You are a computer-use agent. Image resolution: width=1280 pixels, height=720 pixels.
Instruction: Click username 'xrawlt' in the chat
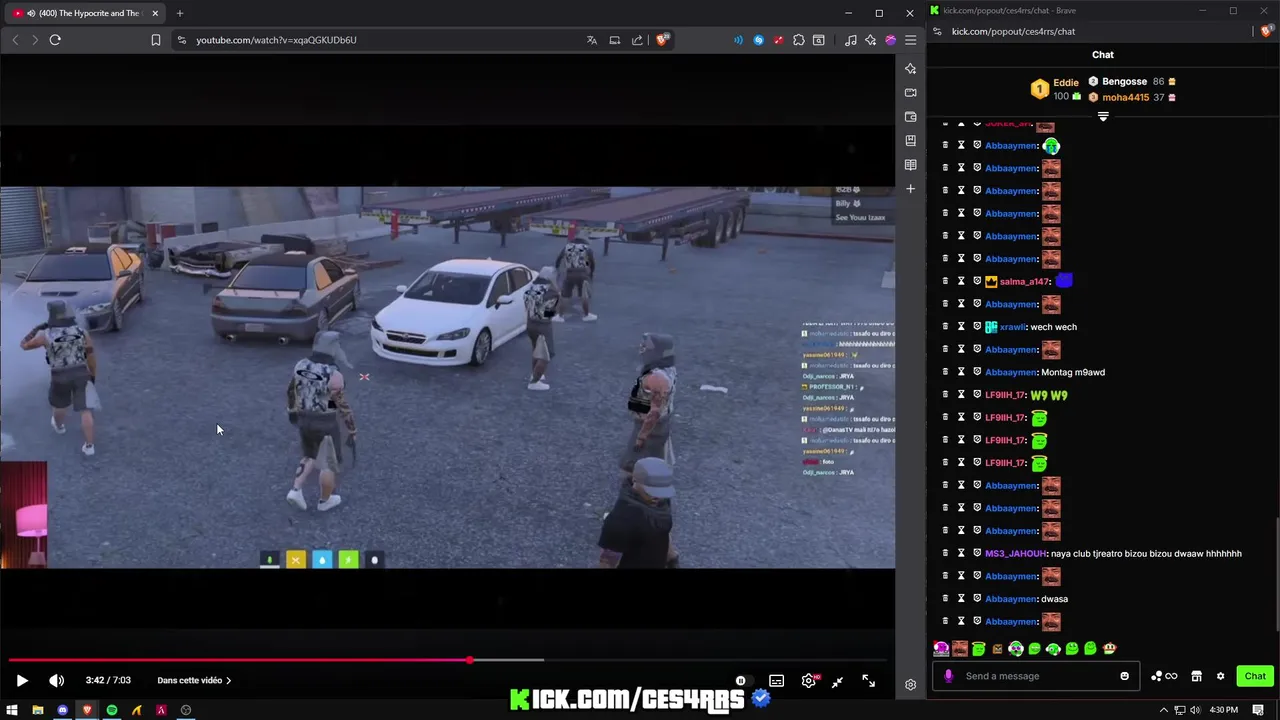coord(1012,327)
